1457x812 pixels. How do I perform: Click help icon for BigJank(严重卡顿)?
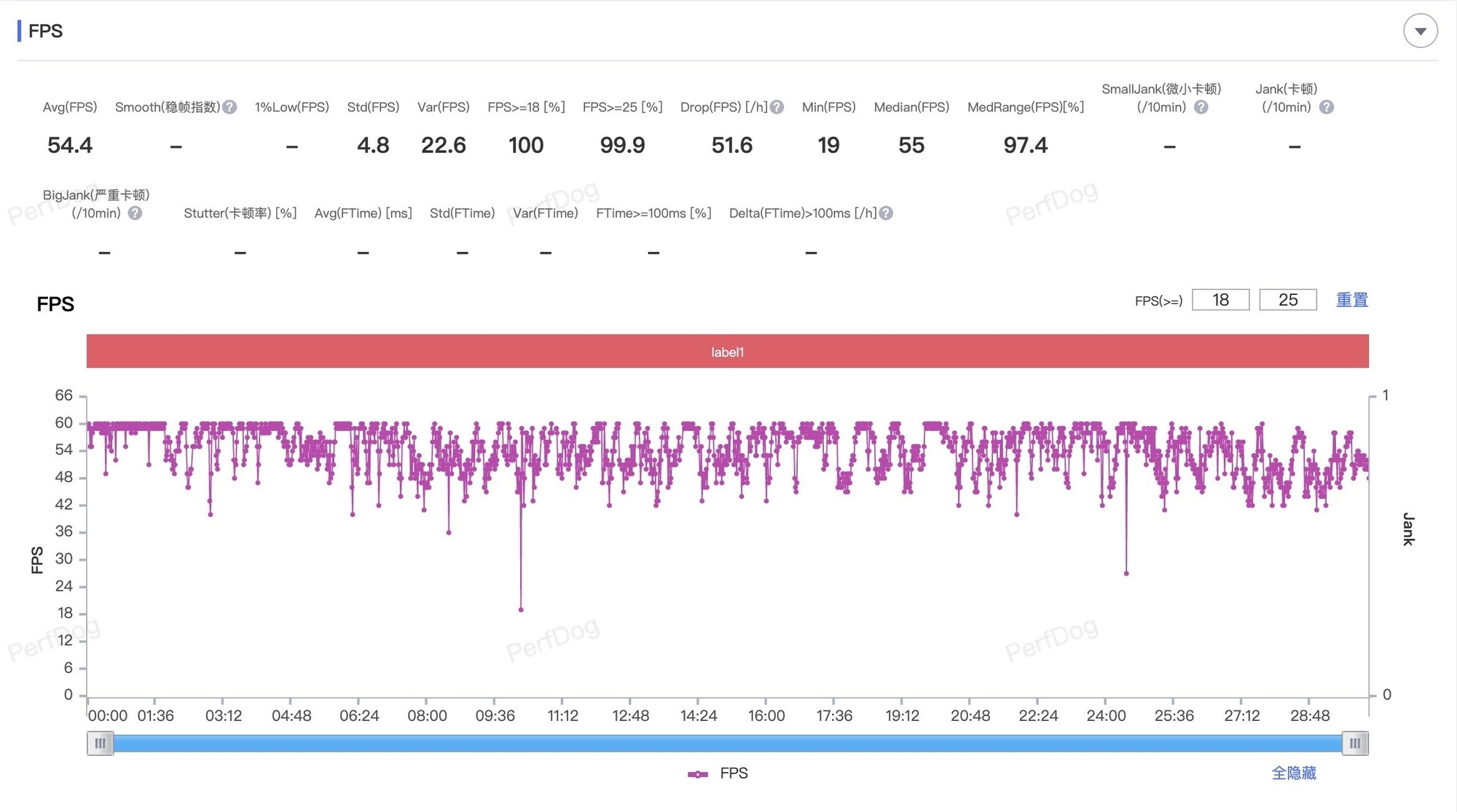(x=135, y=213)
